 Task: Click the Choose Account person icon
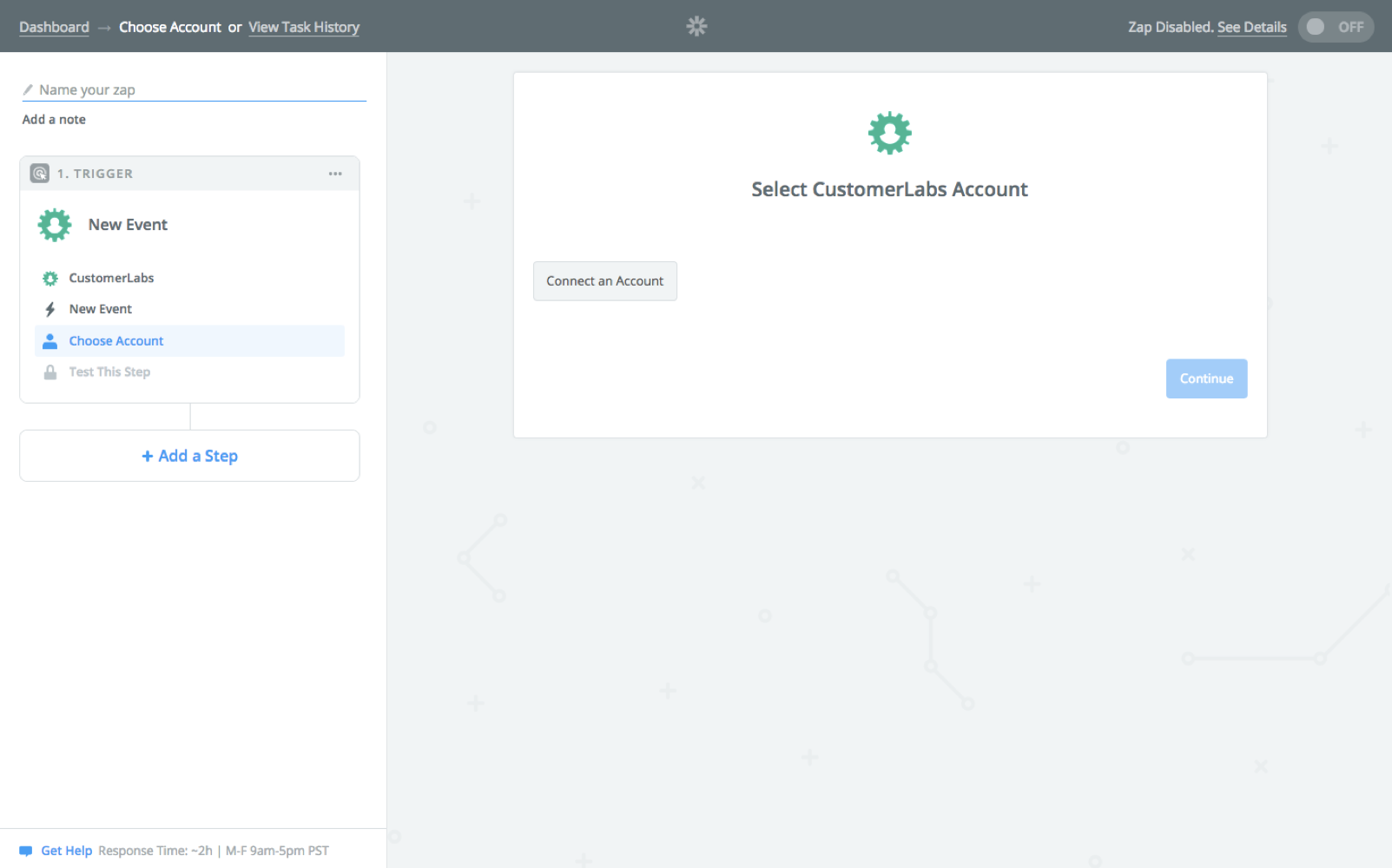50,340
